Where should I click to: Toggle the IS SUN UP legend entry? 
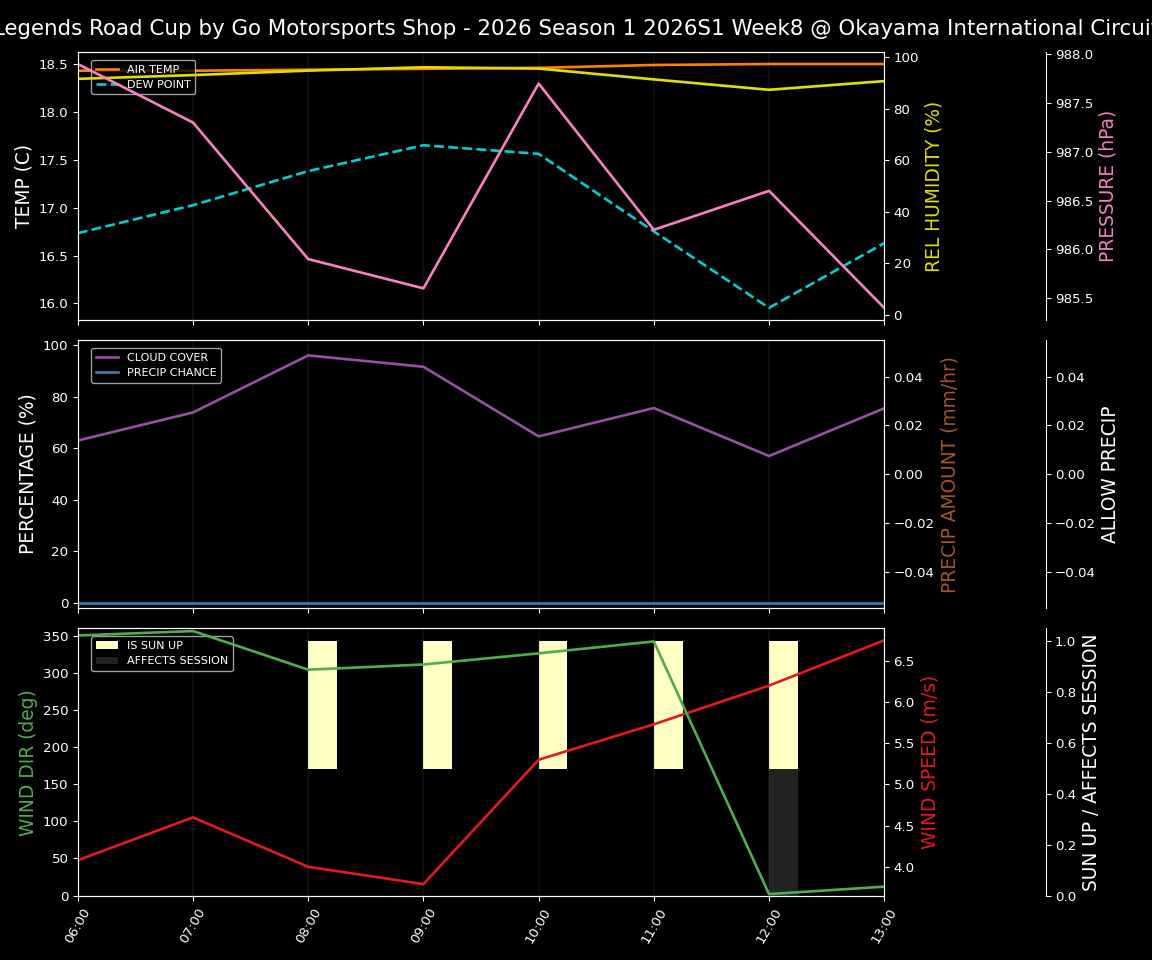160,643
